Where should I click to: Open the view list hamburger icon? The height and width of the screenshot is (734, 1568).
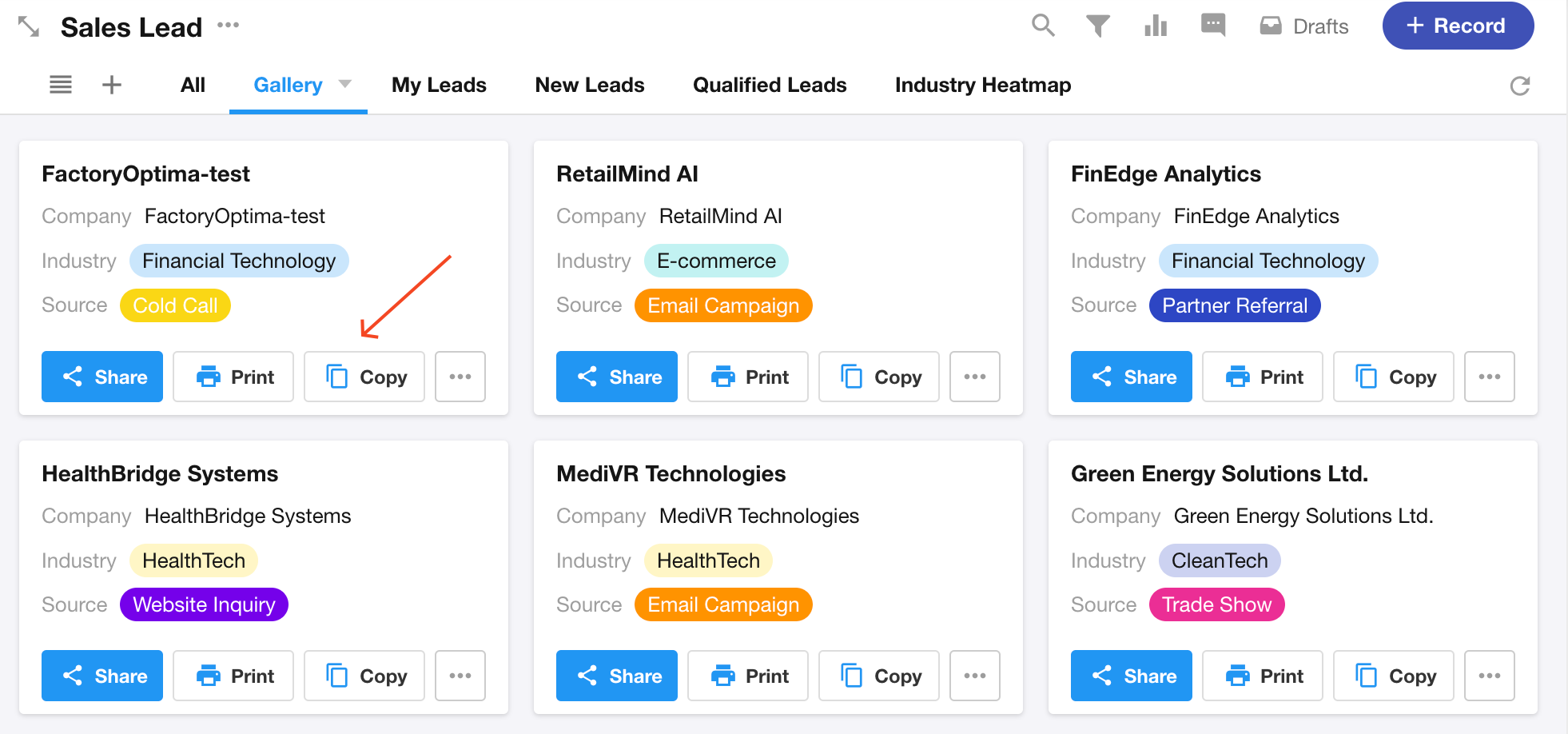[61, 85]
